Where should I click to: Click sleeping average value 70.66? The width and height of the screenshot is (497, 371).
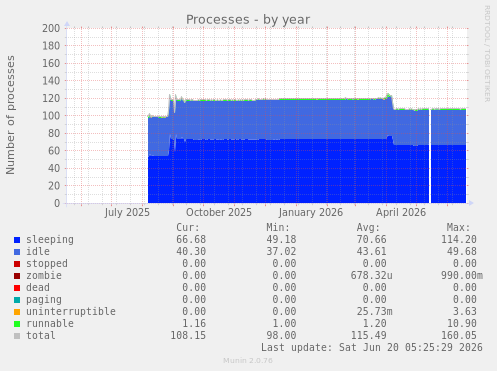(371, 240)
